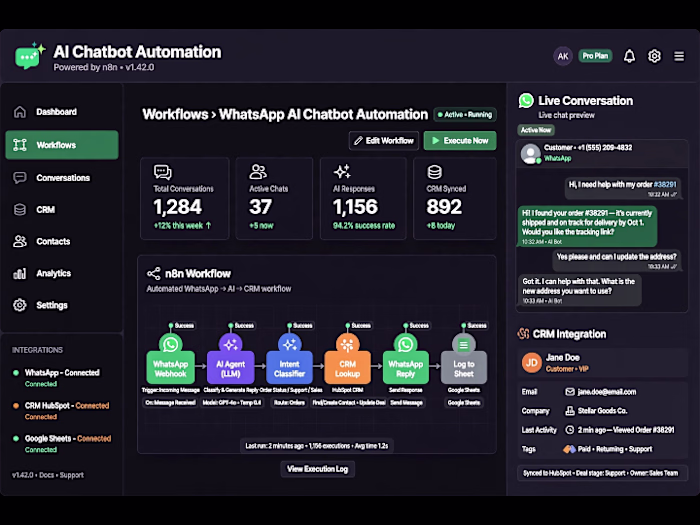Screen dimensions: 700x525
Task: Go to Dashboard in sidebar
Action: coord(62,112)
